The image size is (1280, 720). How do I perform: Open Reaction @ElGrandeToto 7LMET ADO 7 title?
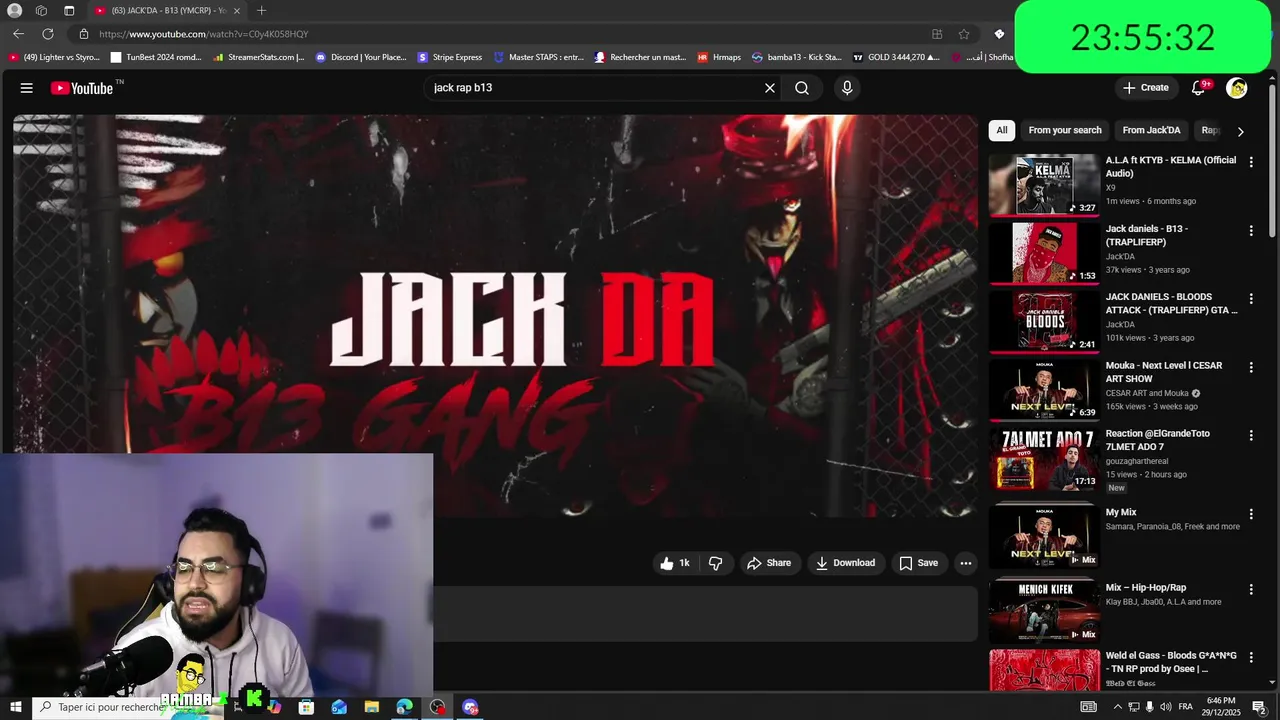pos(1158,440)
